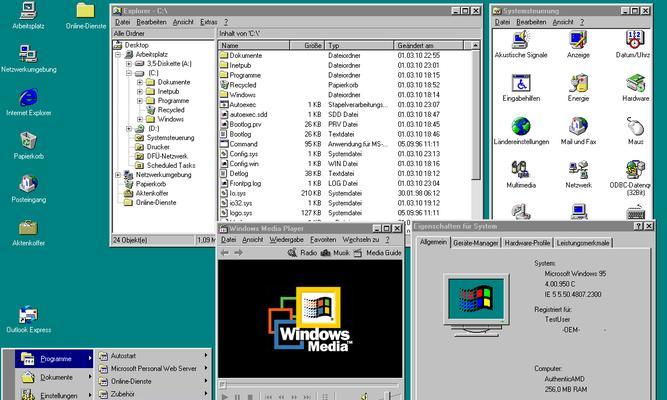Click help button in Eigenschaften für System
This screenshot has width=667, height=400.
638,226
